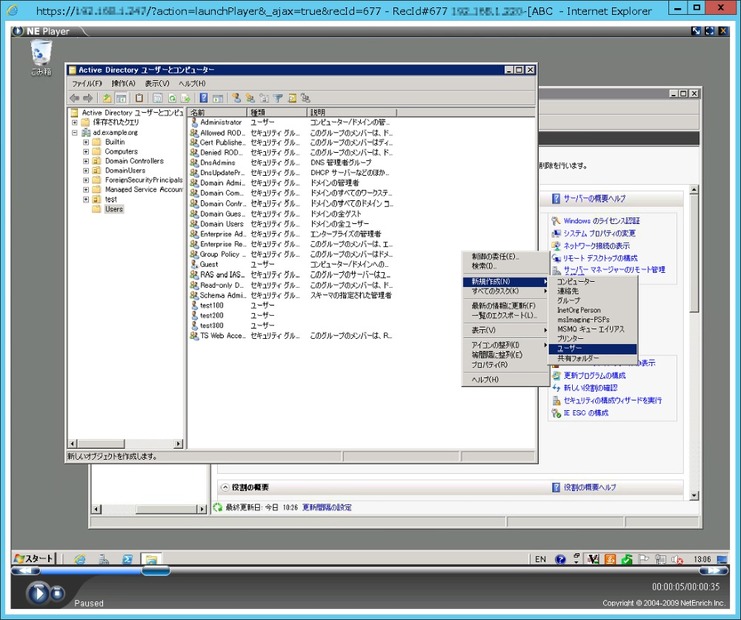Viewport: 741px width, 620px height.
Task: Click the Filter funnel toolbar icon
Action: (278, 98)
